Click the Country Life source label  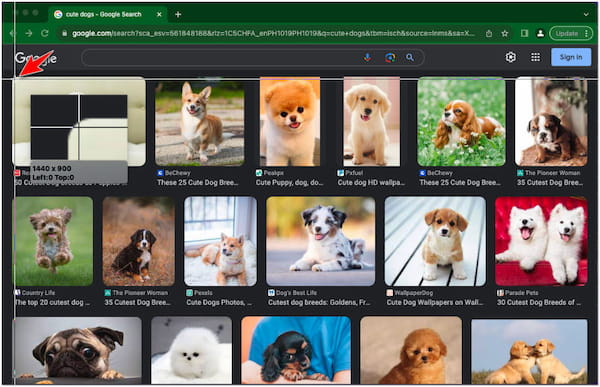click(38, 293)
